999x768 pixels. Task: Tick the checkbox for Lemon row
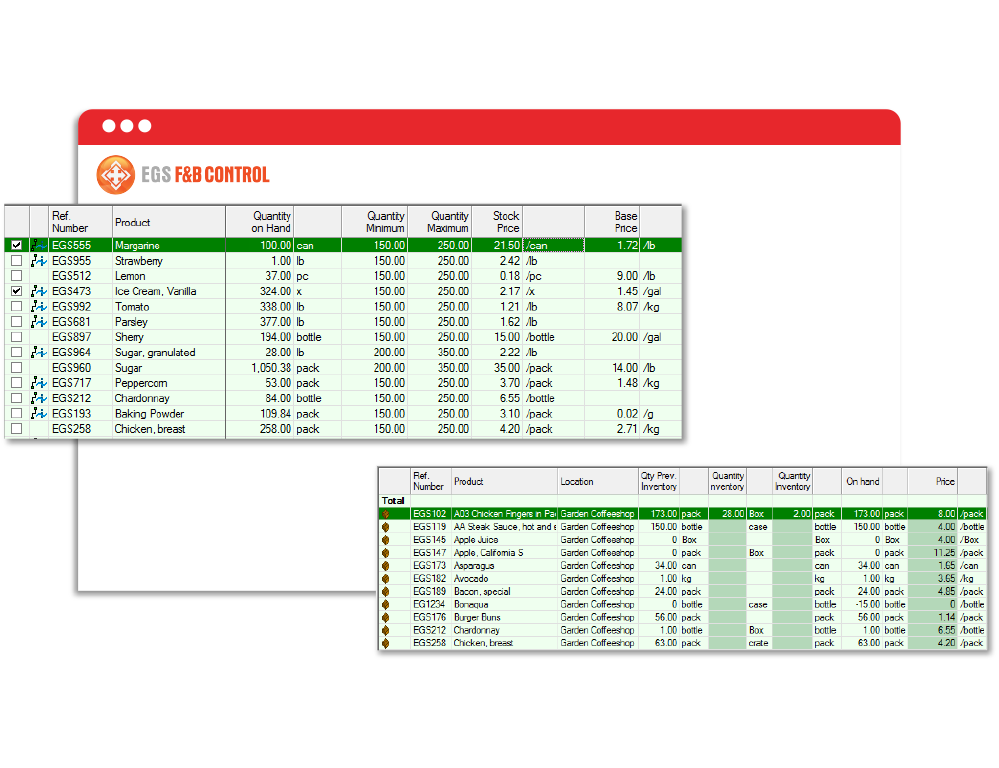point(16,276)
